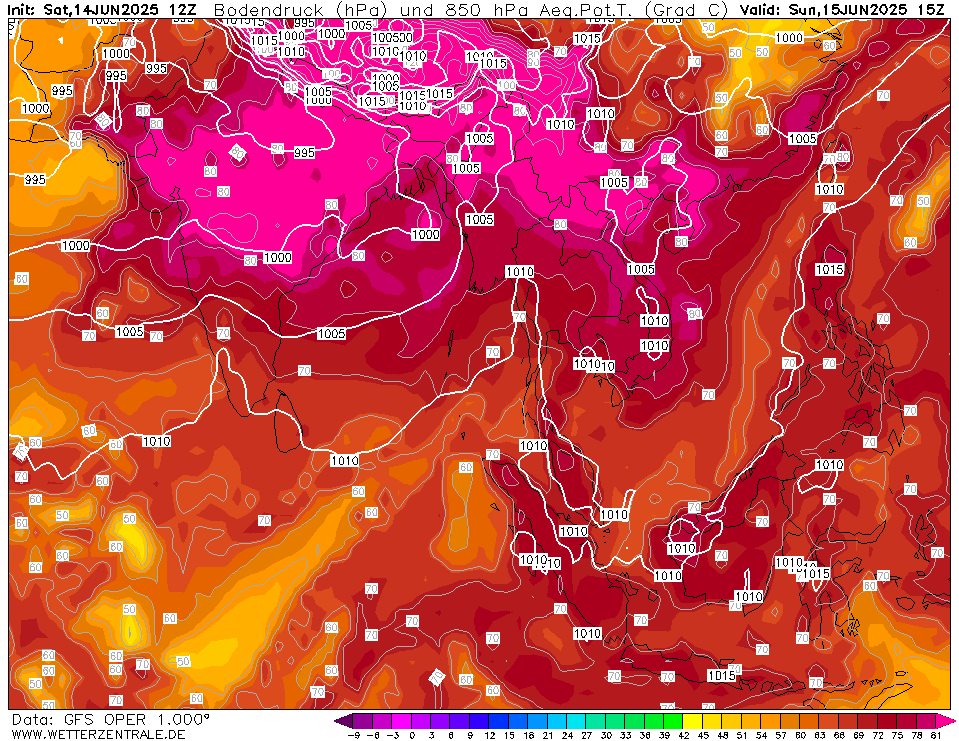
Task: Open the WWW.WETTERZENTRALE.DE link text
Action: (98, 734)
